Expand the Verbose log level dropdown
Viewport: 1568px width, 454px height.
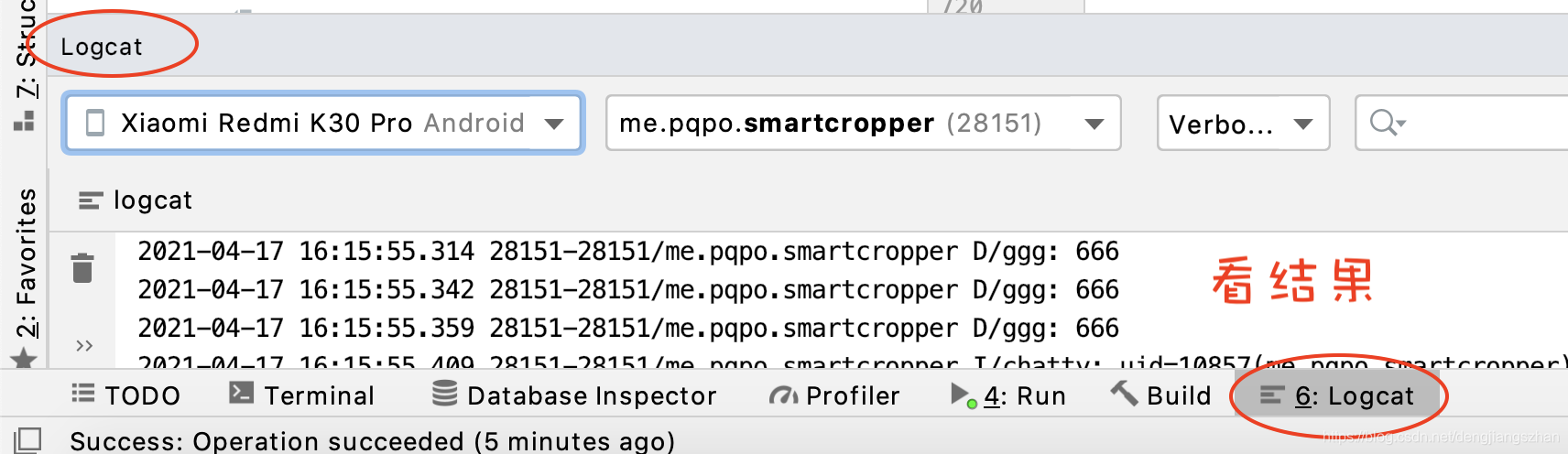(1243, 123)
